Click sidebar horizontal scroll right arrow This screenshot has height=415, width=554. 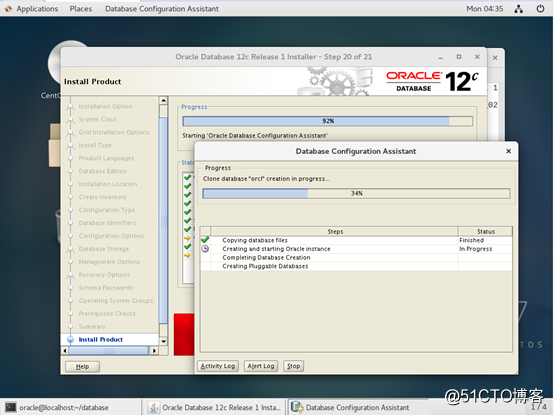(x=154, y=351)
